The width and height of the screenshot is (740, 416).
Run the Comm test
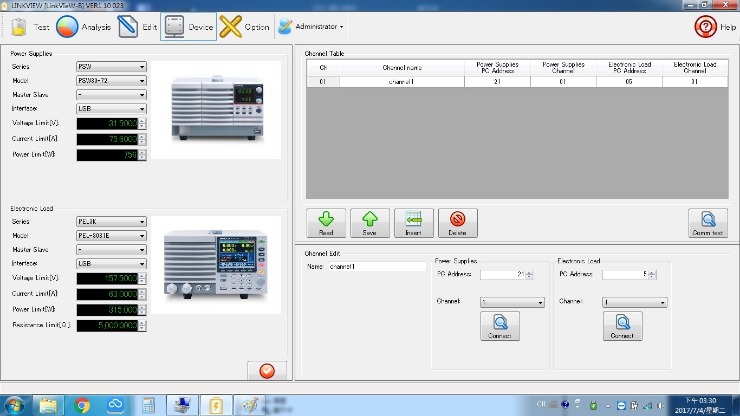[707, 222]
